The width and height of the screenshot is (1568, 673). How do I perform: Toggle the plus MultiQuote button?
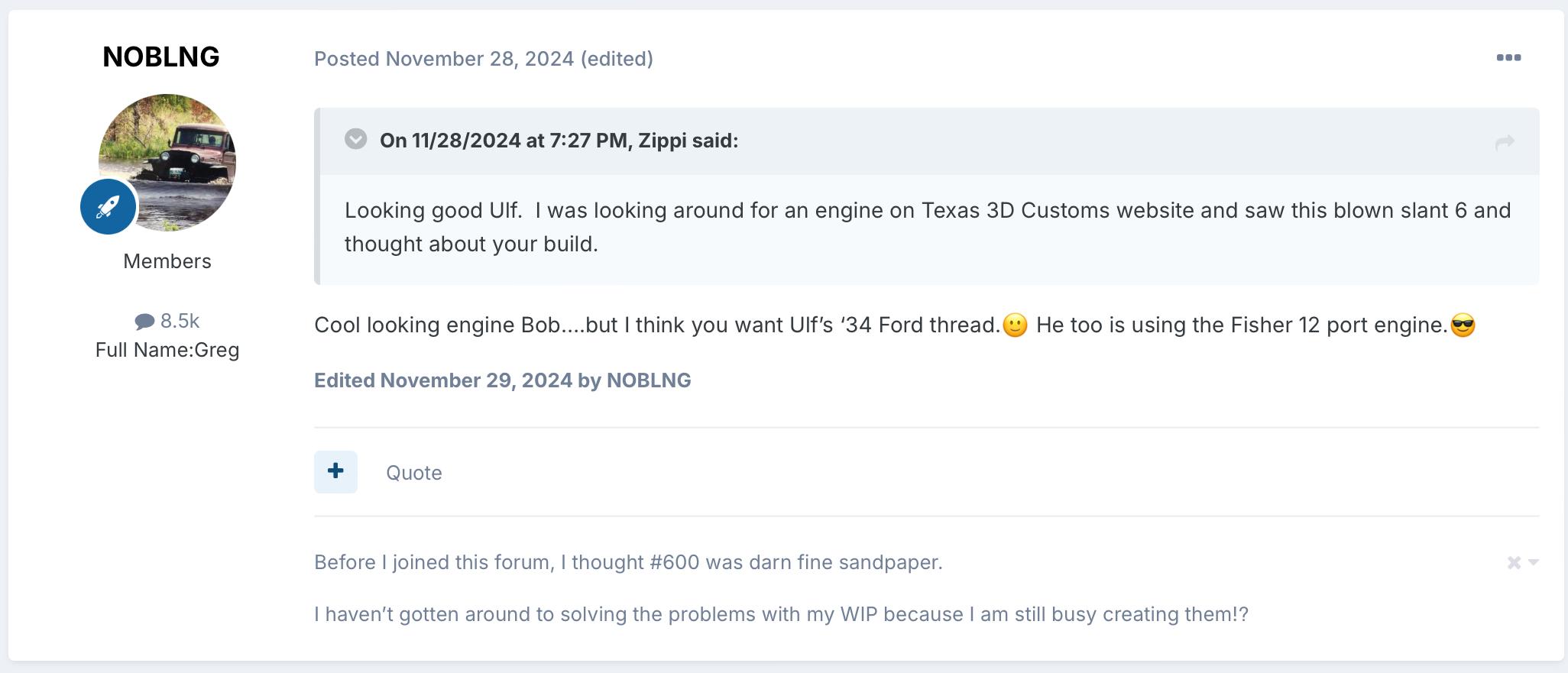(x=335, y=471)
